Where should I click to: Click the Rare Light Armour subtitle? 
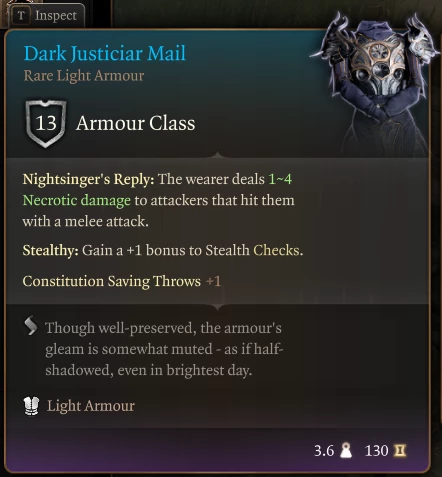[84, 76]
